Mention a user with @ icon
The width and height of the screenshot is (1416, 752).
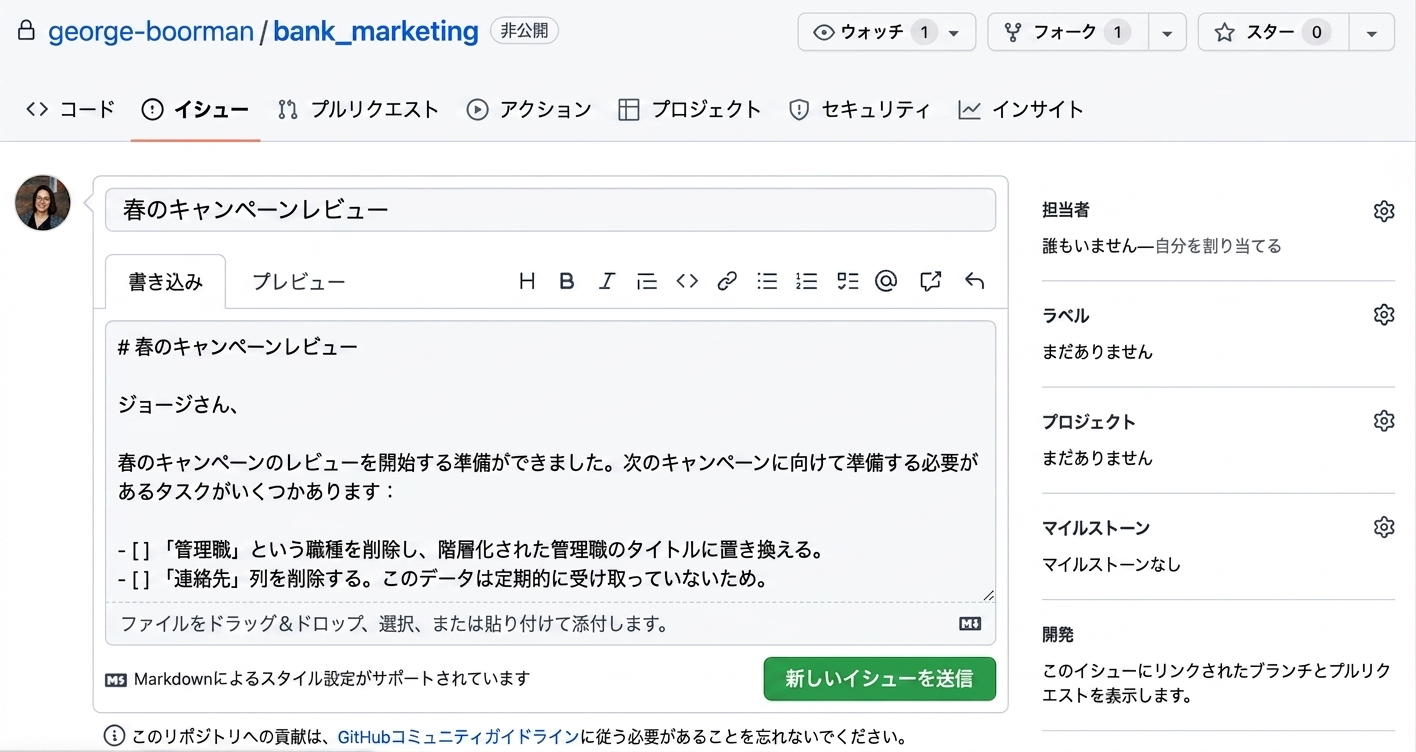pyautogui.click(x=886, y=281)
